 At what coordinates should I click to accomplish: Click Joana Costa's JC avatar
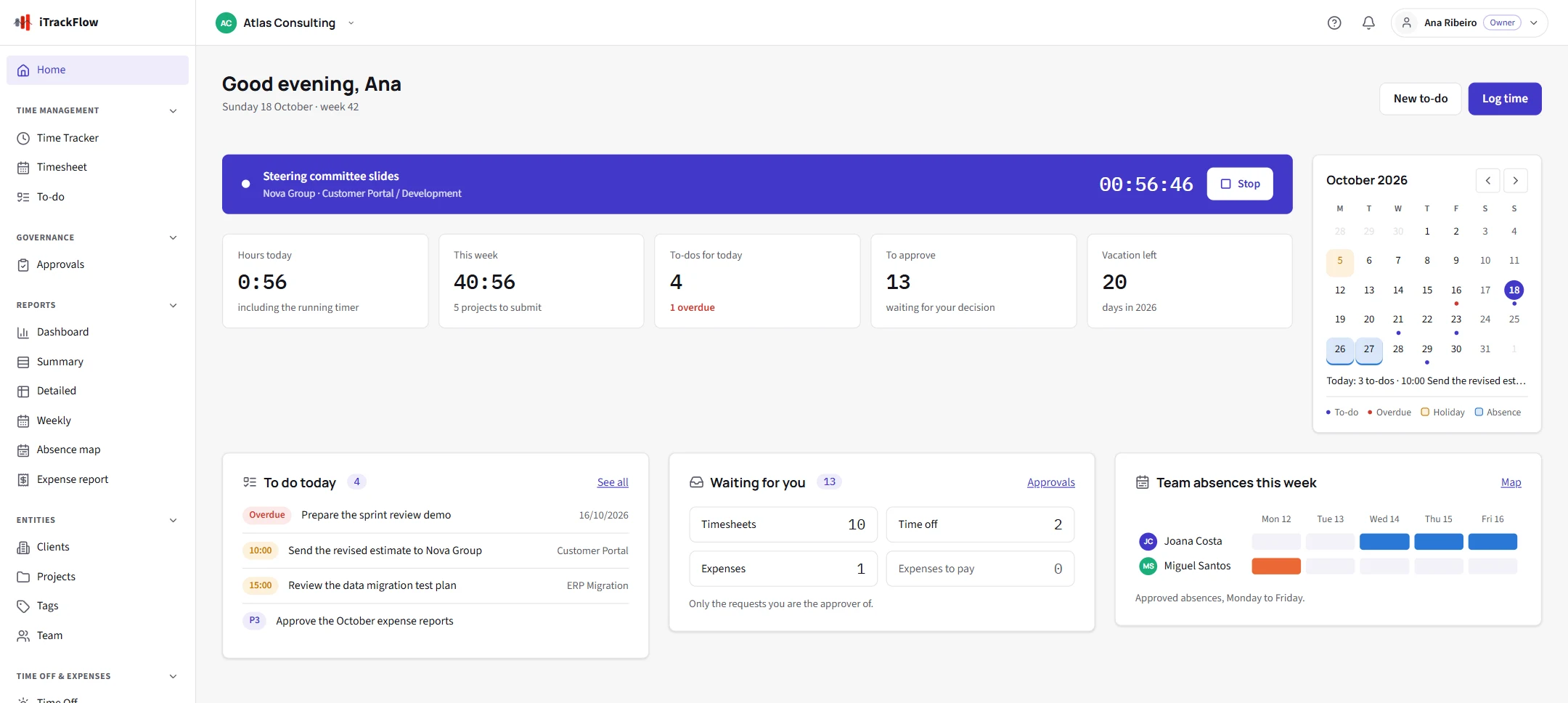[x=1148, y=541]
